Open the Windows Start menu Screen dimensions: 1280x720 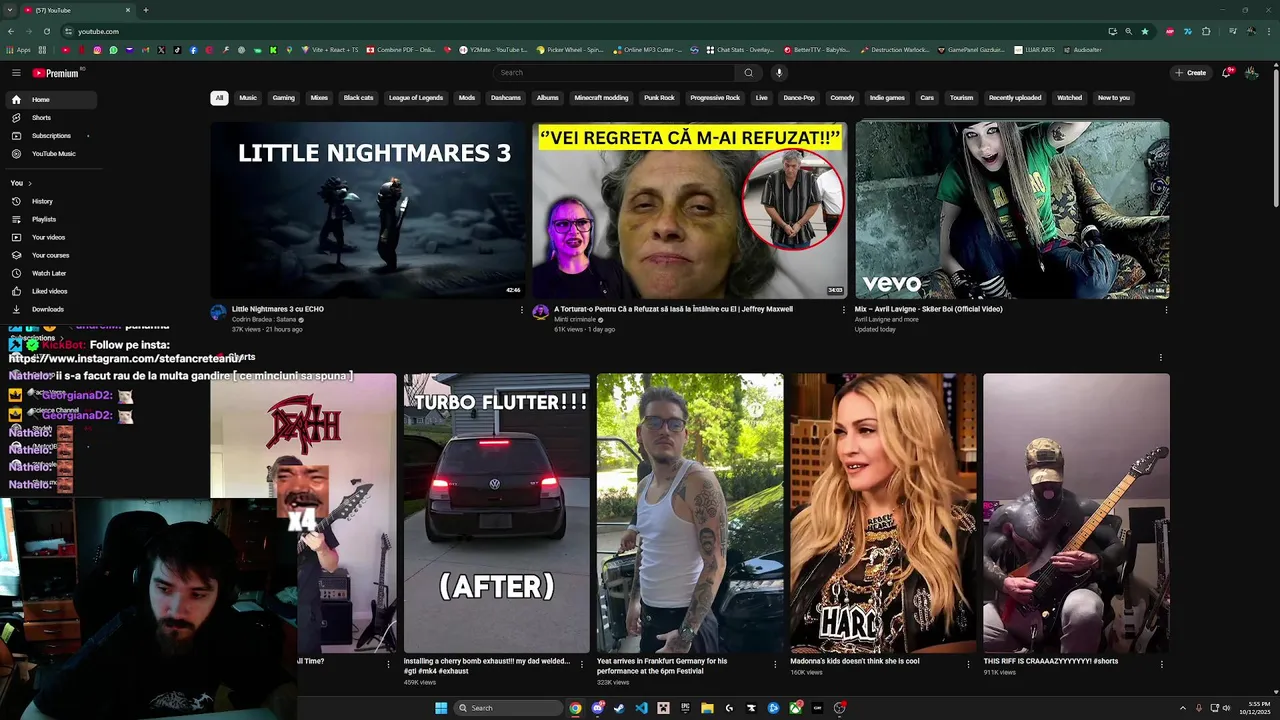point(441,708)
